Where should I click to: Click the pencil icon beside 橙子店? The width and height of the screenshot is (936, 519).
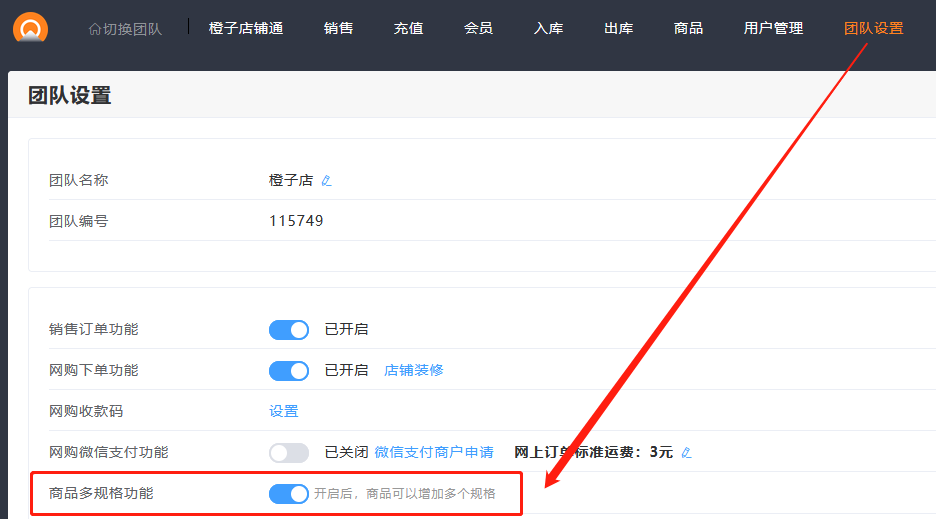coord(326,181)
